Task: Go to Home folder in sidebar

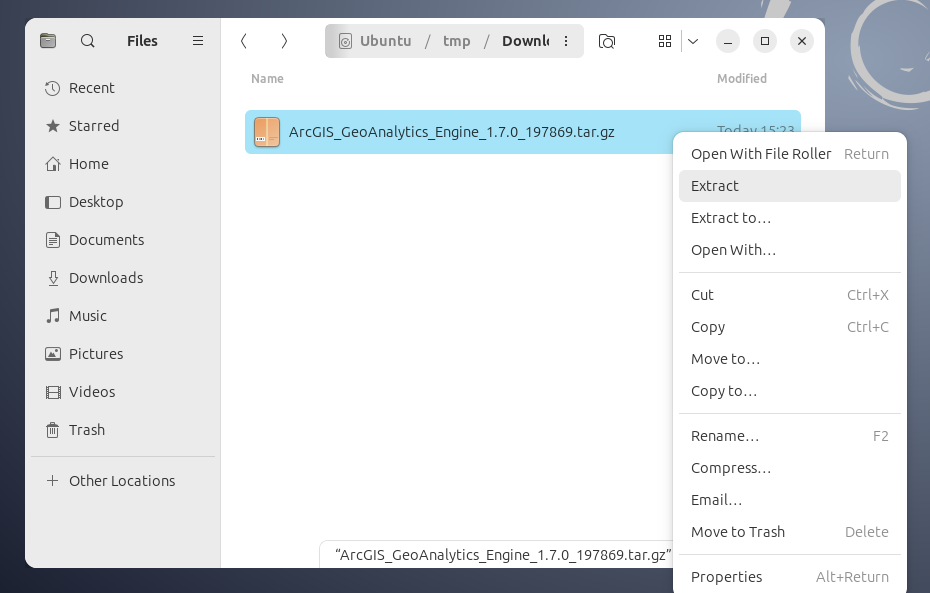Action: (x=123, y=164)
